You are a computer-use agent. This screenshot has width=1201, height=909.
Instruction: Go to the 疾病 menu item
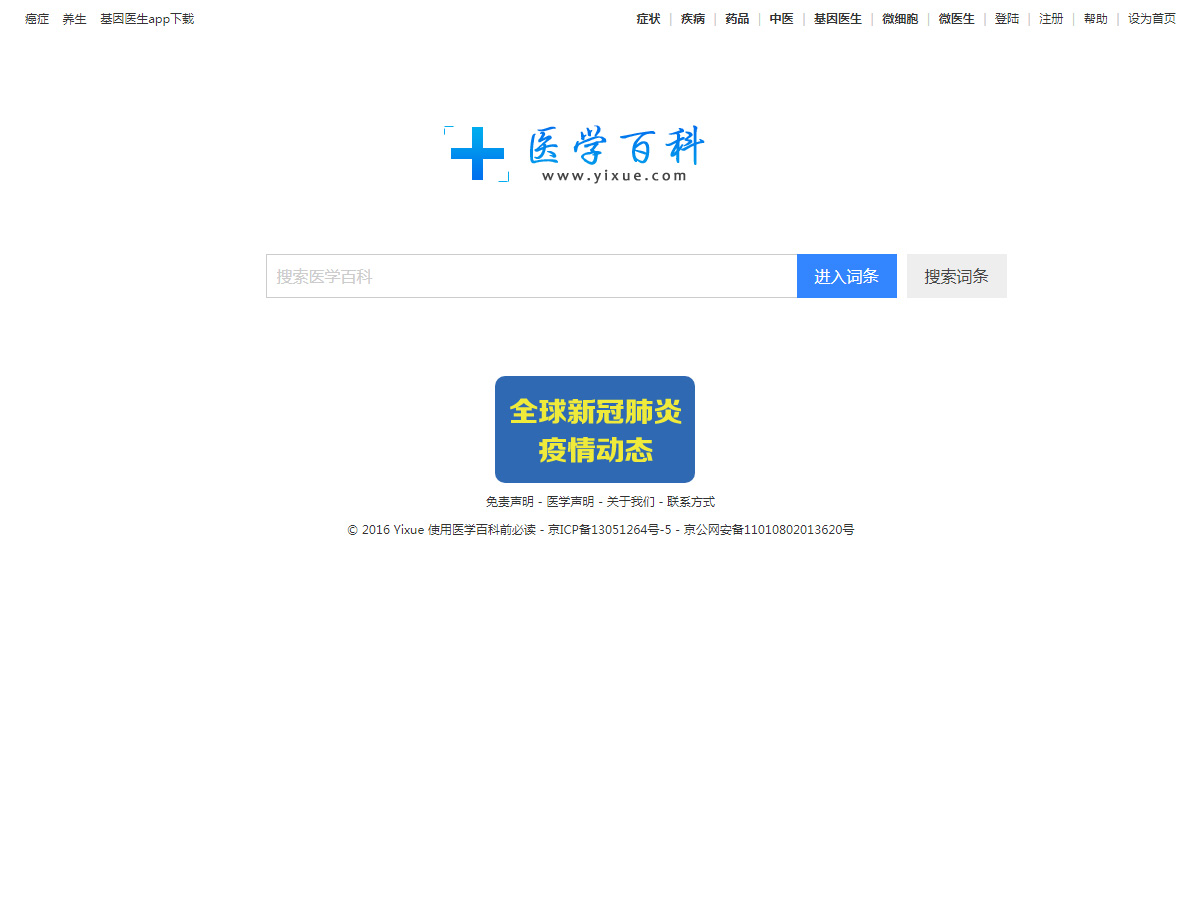point(693,19)
